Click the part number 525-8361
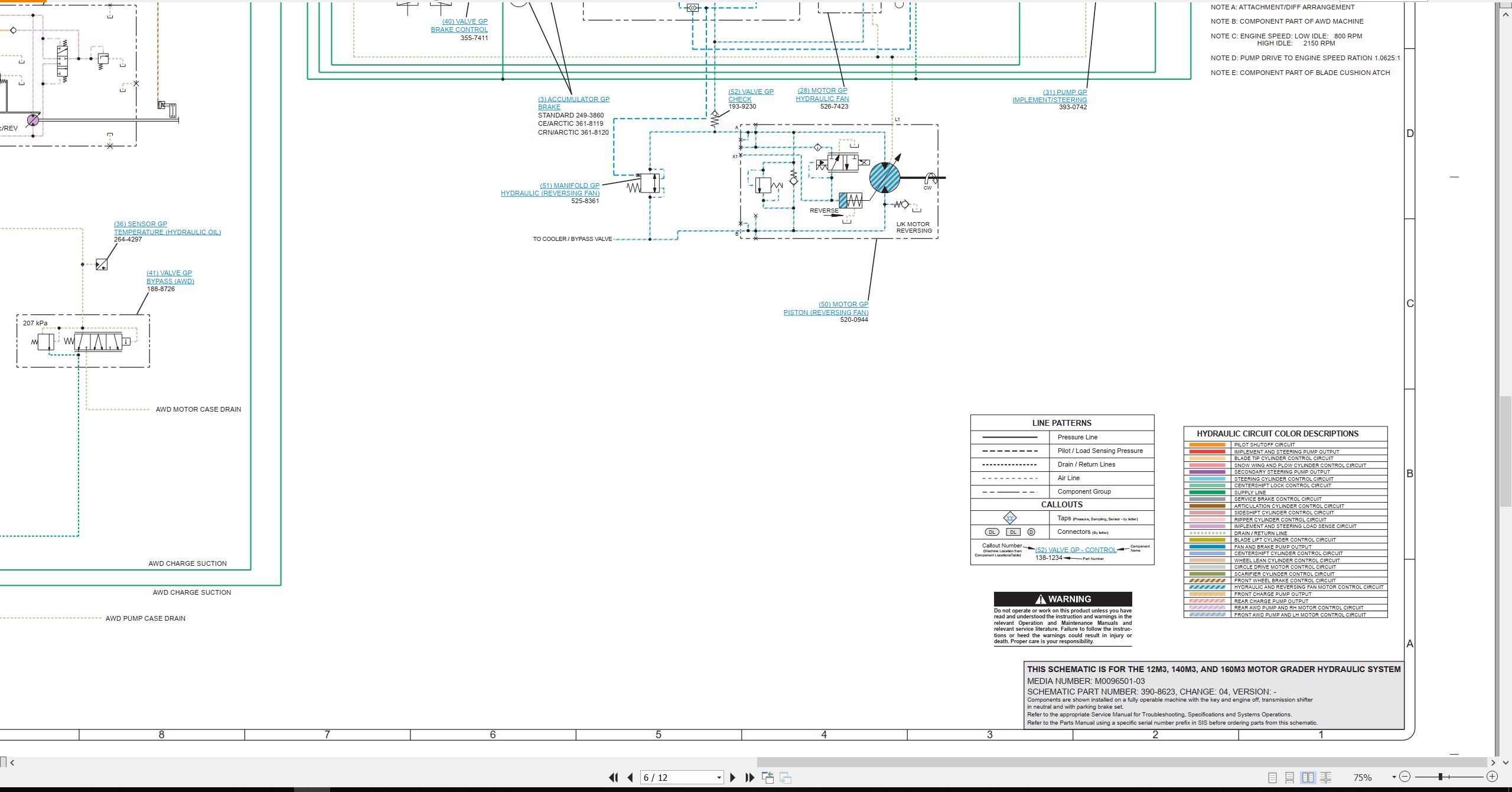 tap(585, 201)
